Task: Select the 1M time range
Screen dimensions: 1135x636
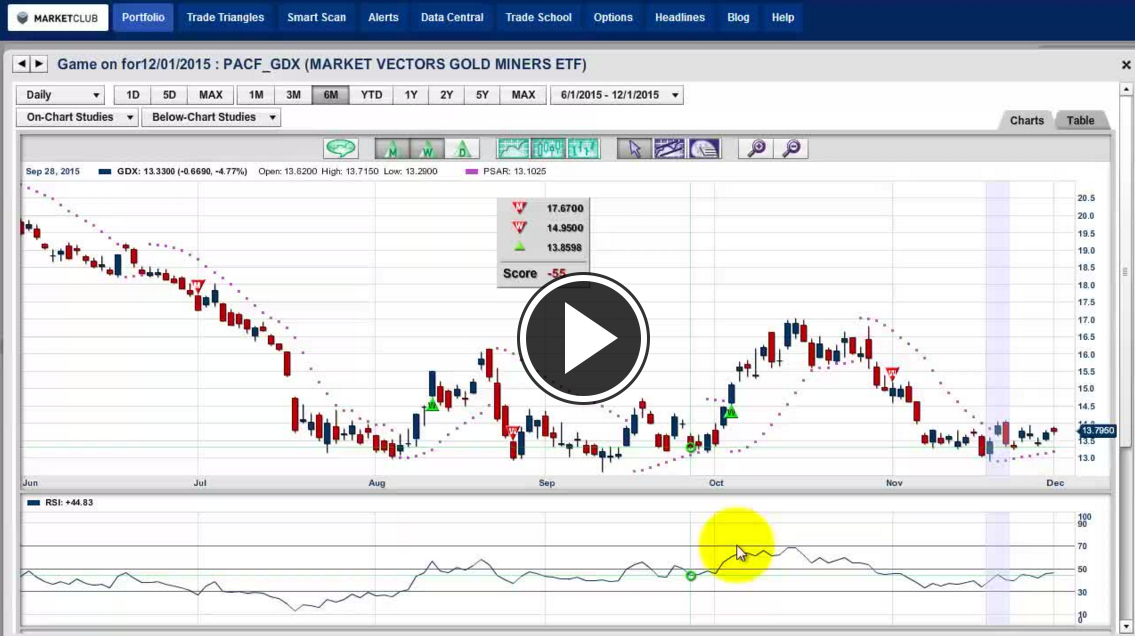Action: tap(256, 95)
